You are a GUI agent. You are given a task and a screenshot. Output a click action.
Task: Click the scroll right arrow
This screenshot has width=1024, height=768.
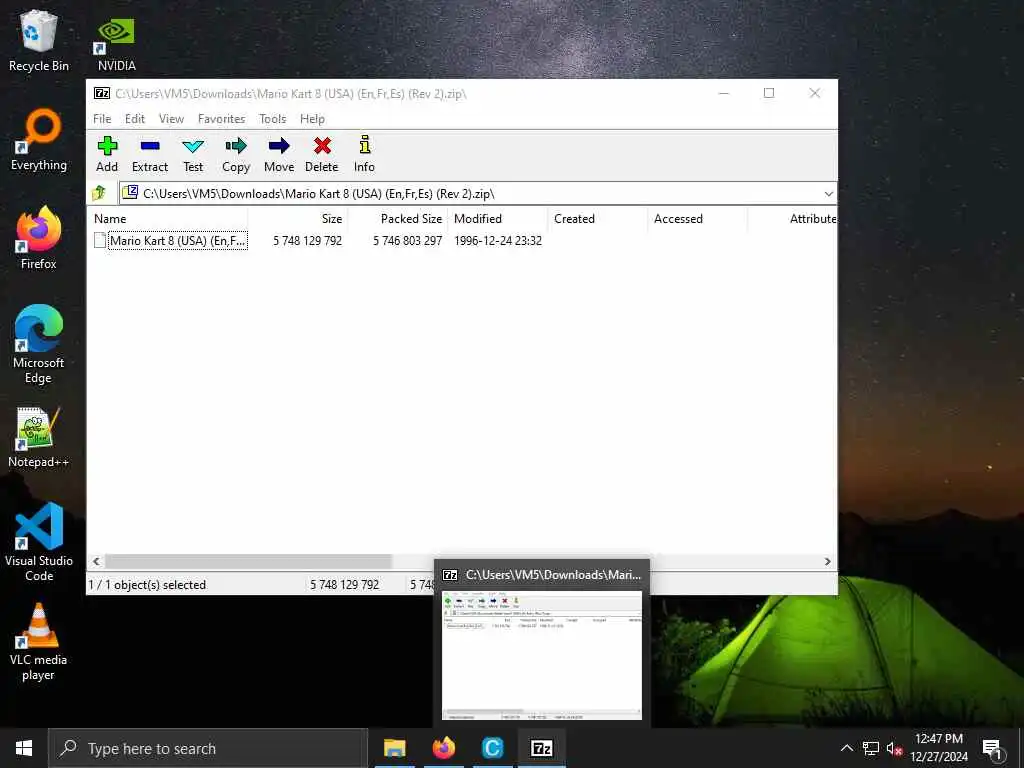click(x=827, y=562)
